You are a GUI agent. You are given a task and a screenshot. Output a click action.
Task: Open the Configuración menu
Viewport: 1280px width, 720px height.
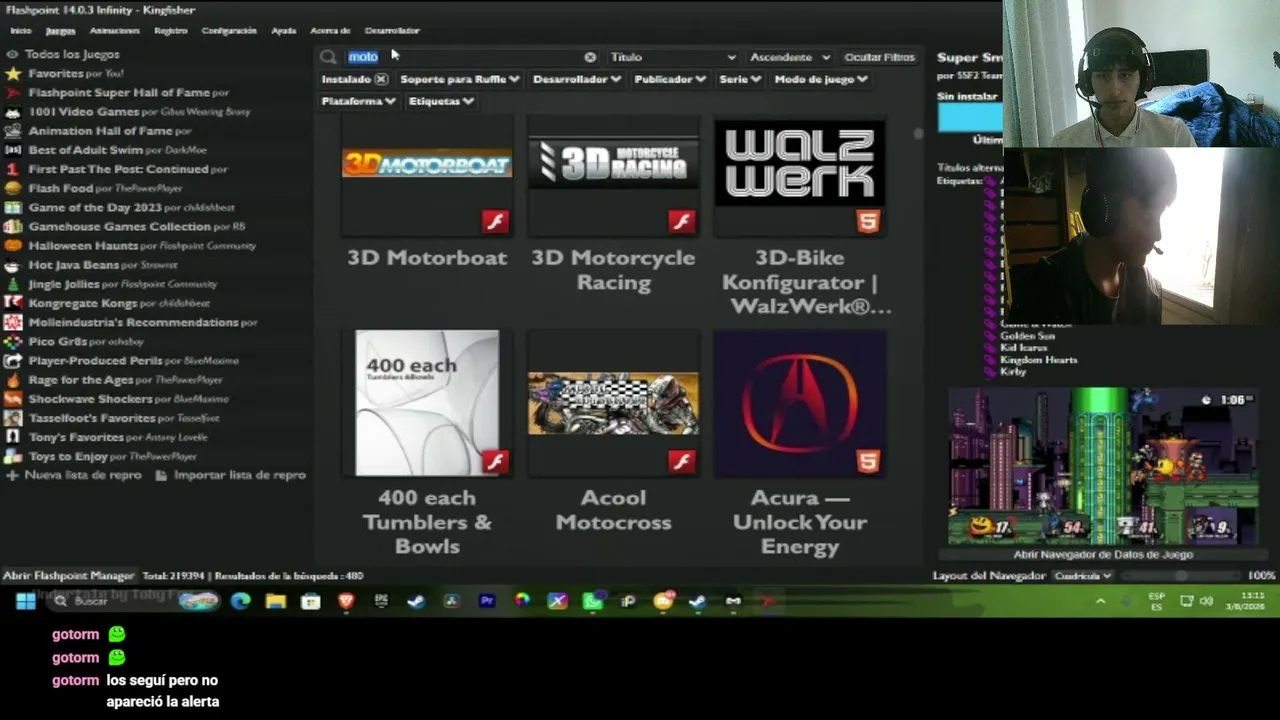[229, 31]
